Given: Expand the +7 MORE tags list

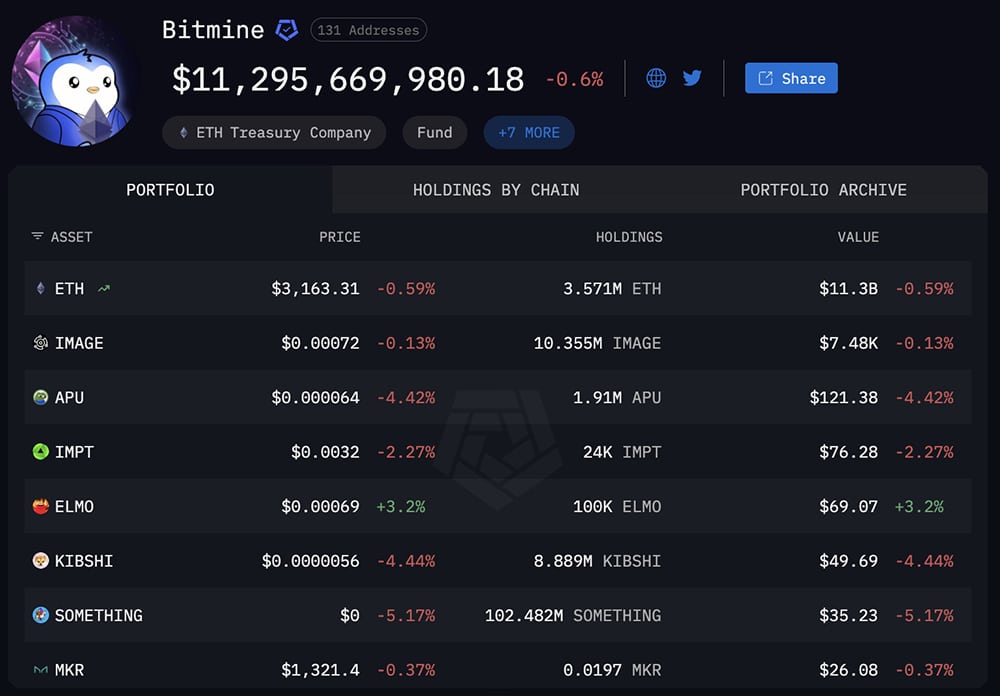Looking at the screenshot, I should point(528,132).
